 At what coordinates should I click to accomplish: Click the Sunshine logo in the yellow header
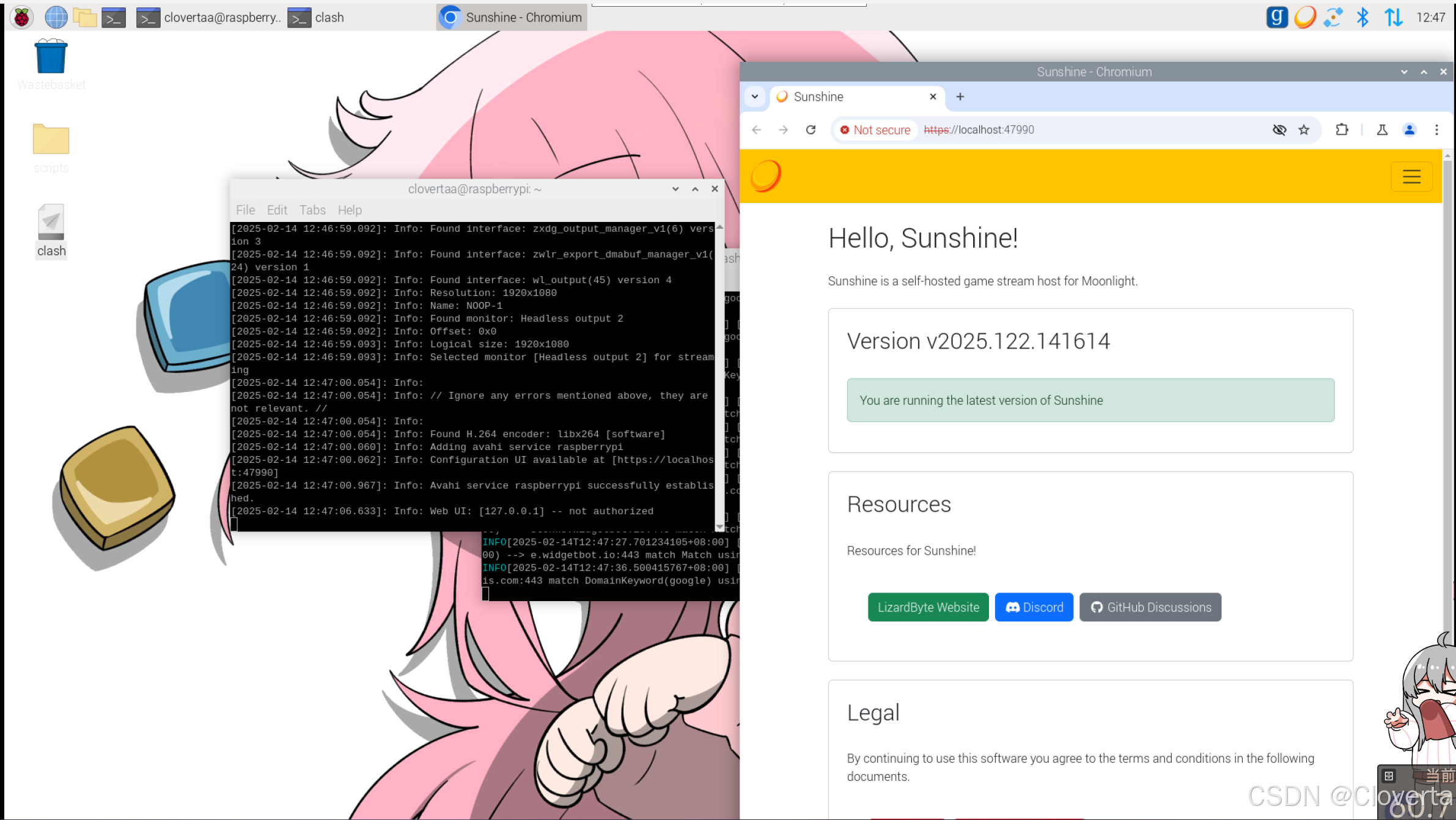point(765,176)
